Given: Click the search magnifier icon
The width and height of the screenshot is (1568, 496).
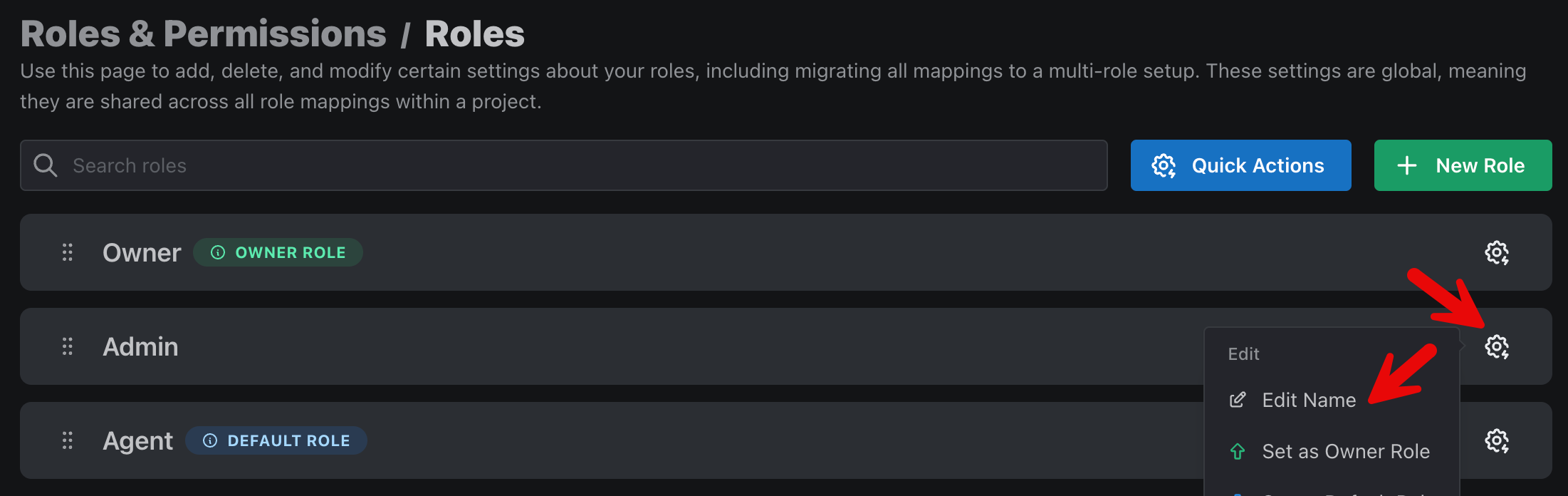Looking at the screenshot, I should click(46, 165).
